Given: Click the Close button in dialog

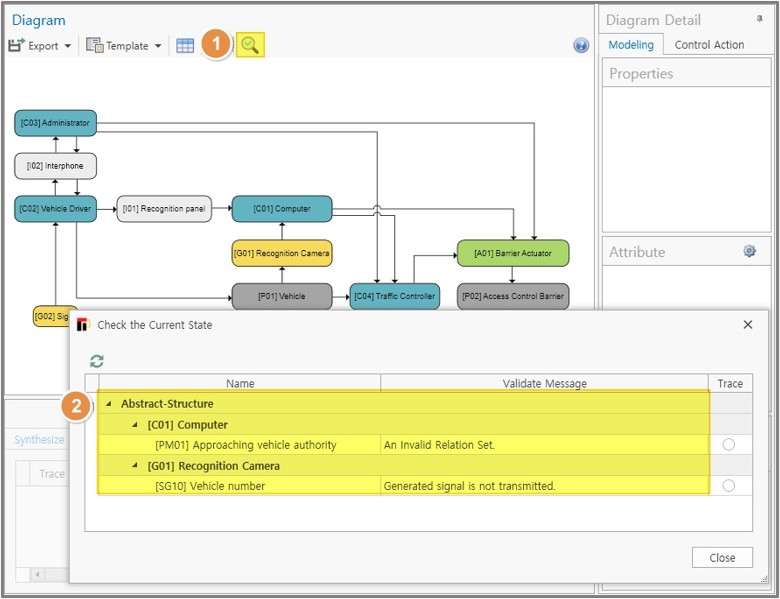Looking at the screenshot, I should [x=722, y=558].
